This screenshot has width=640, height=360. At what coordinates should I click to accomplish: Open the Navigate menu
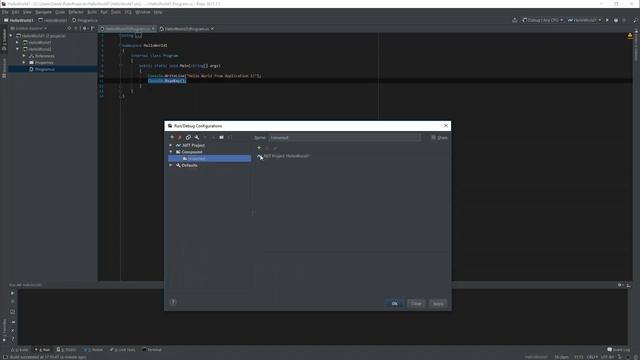[43, 12]
